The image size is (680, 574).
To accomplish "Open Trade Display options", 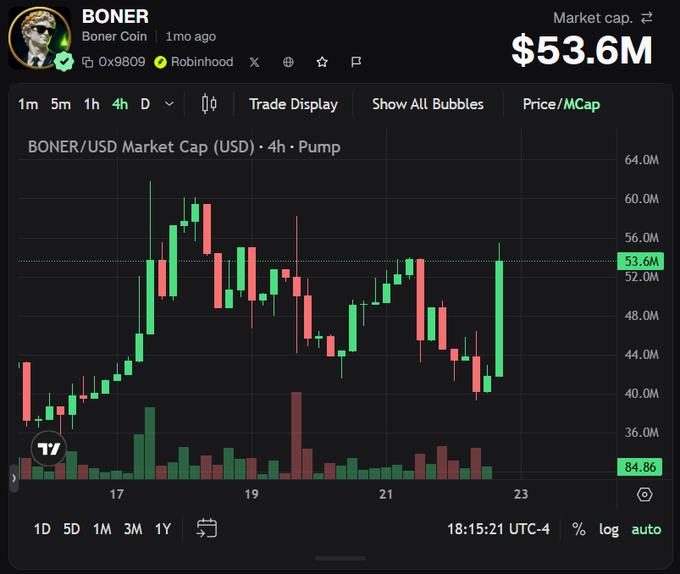I will click(293, 104).
